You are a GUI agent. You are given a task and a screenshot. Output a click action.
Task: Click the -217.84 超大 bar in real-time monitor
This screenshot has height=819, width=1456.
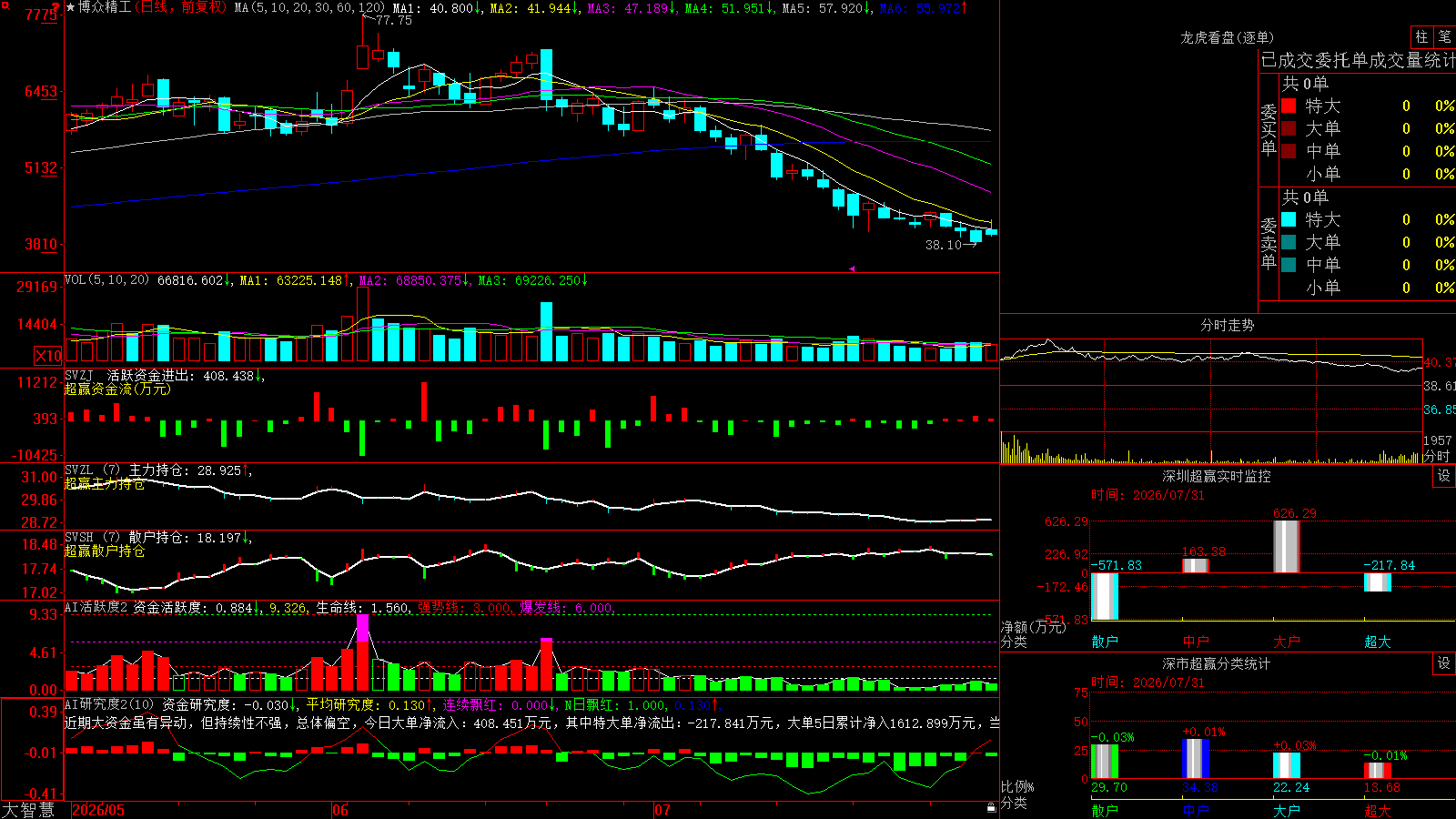click(x=1378, y=581)
